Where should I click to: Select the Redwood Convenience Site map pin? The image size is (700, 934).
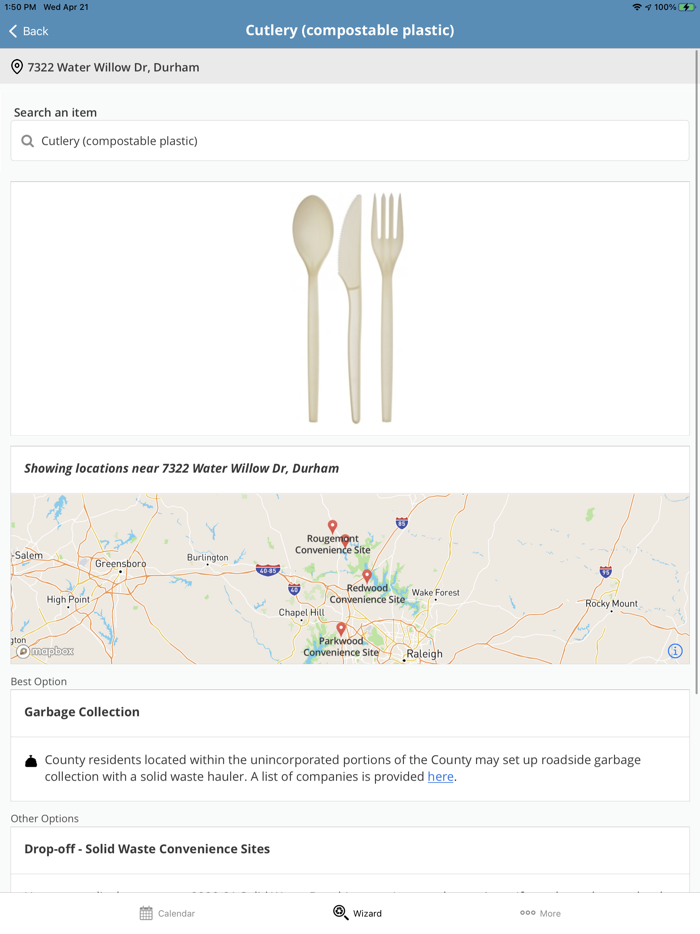point(367,576)
